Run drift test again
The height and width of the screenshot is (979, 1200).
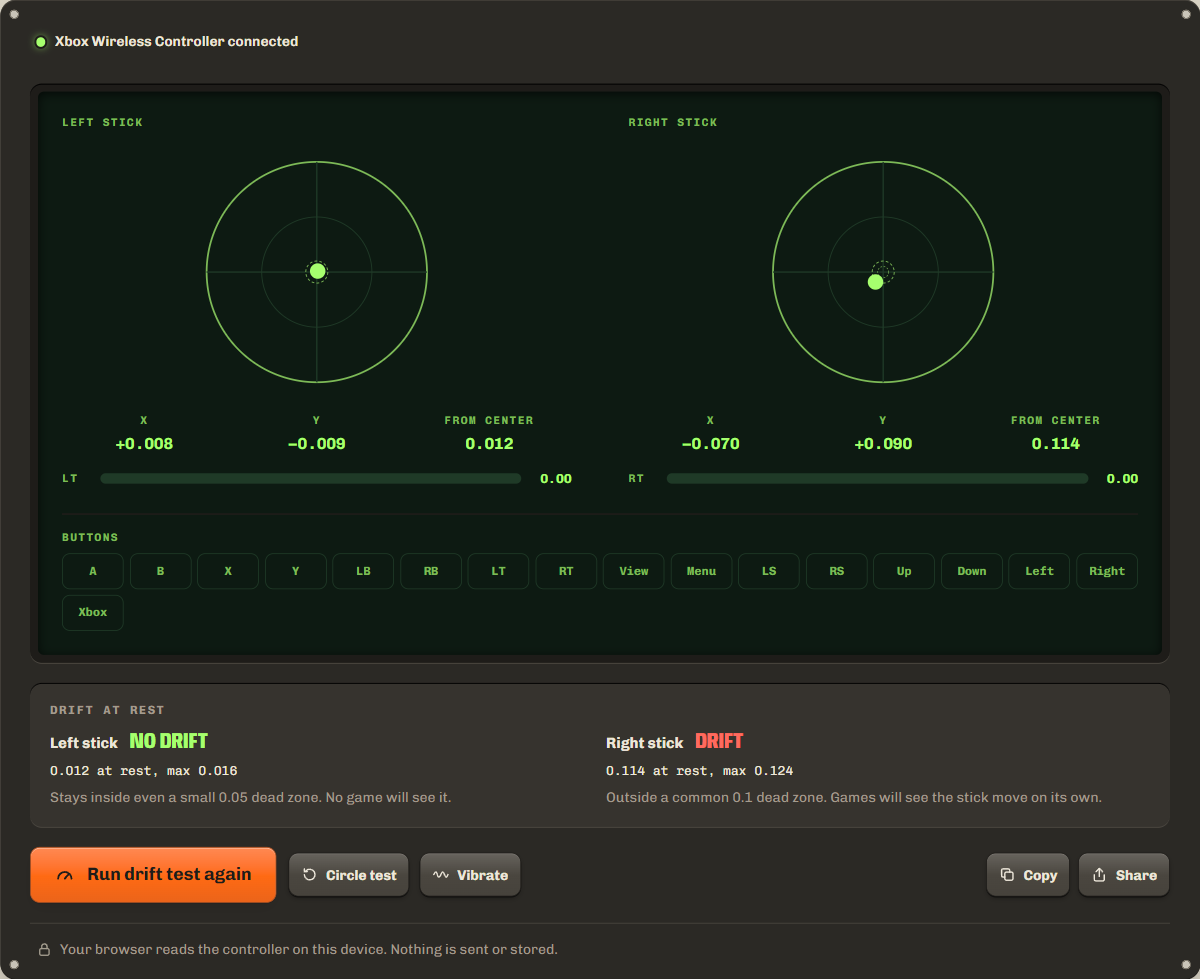153,875
